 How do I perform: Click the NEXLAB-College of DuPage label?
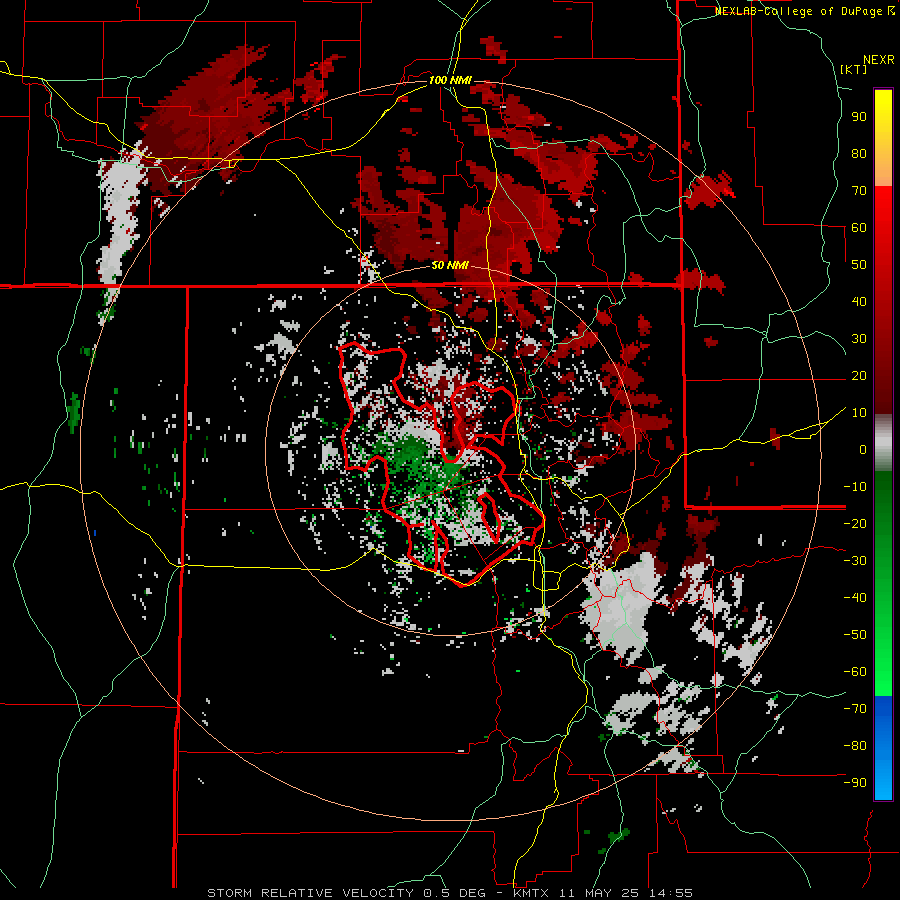pyautogui.click(x=798, y=11)
